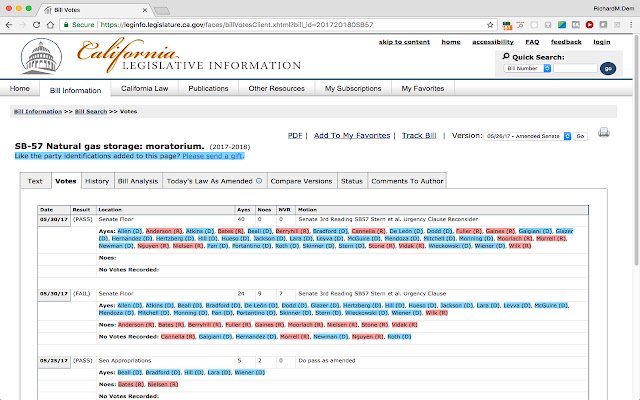Open the My Favorites menu
The width and height of the screenshot is (640, 400).
point(423,89)
